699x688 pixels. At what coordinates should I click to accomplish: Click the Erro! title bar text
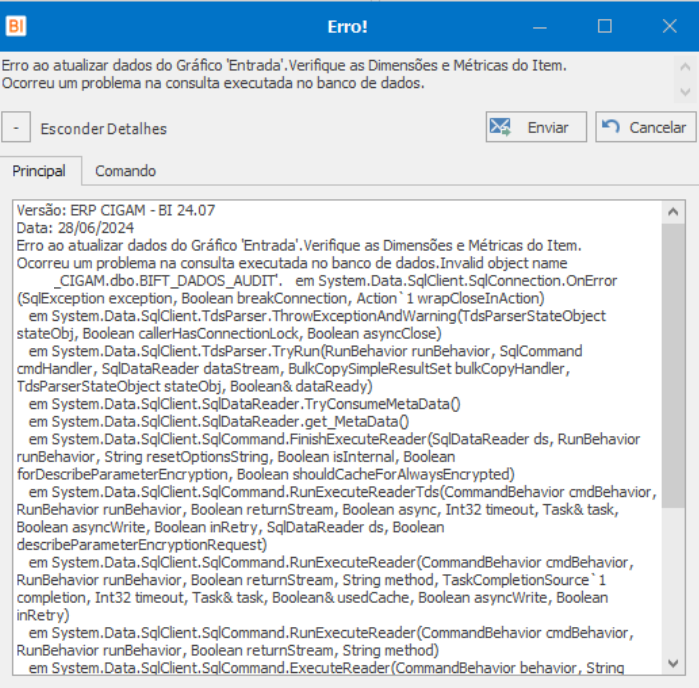coord(348,26)
